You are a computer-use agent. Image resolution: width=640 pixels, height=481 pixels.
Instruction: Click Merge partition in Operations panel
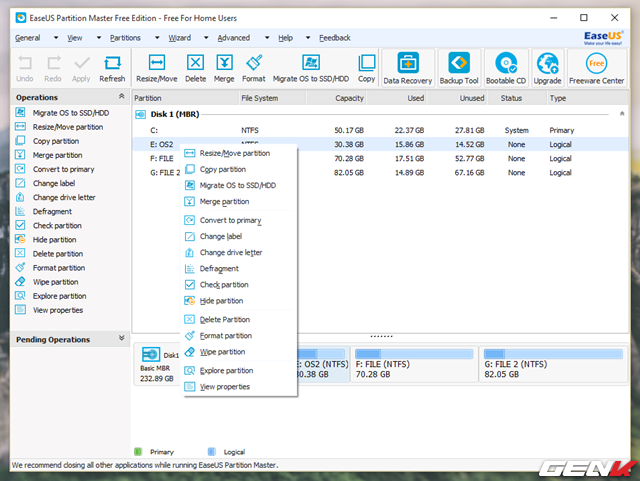[58, 155]
